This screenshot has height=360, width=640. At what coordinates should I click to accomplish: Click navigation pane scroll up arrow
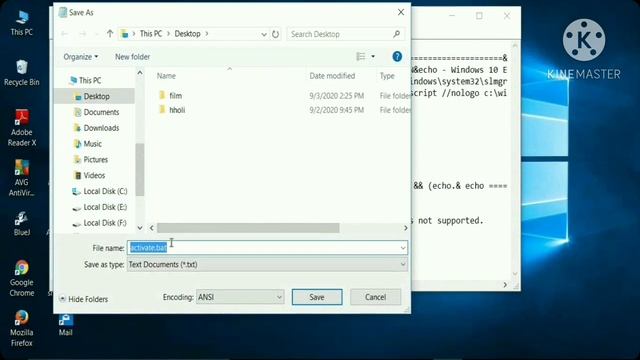tap(140, 73)
